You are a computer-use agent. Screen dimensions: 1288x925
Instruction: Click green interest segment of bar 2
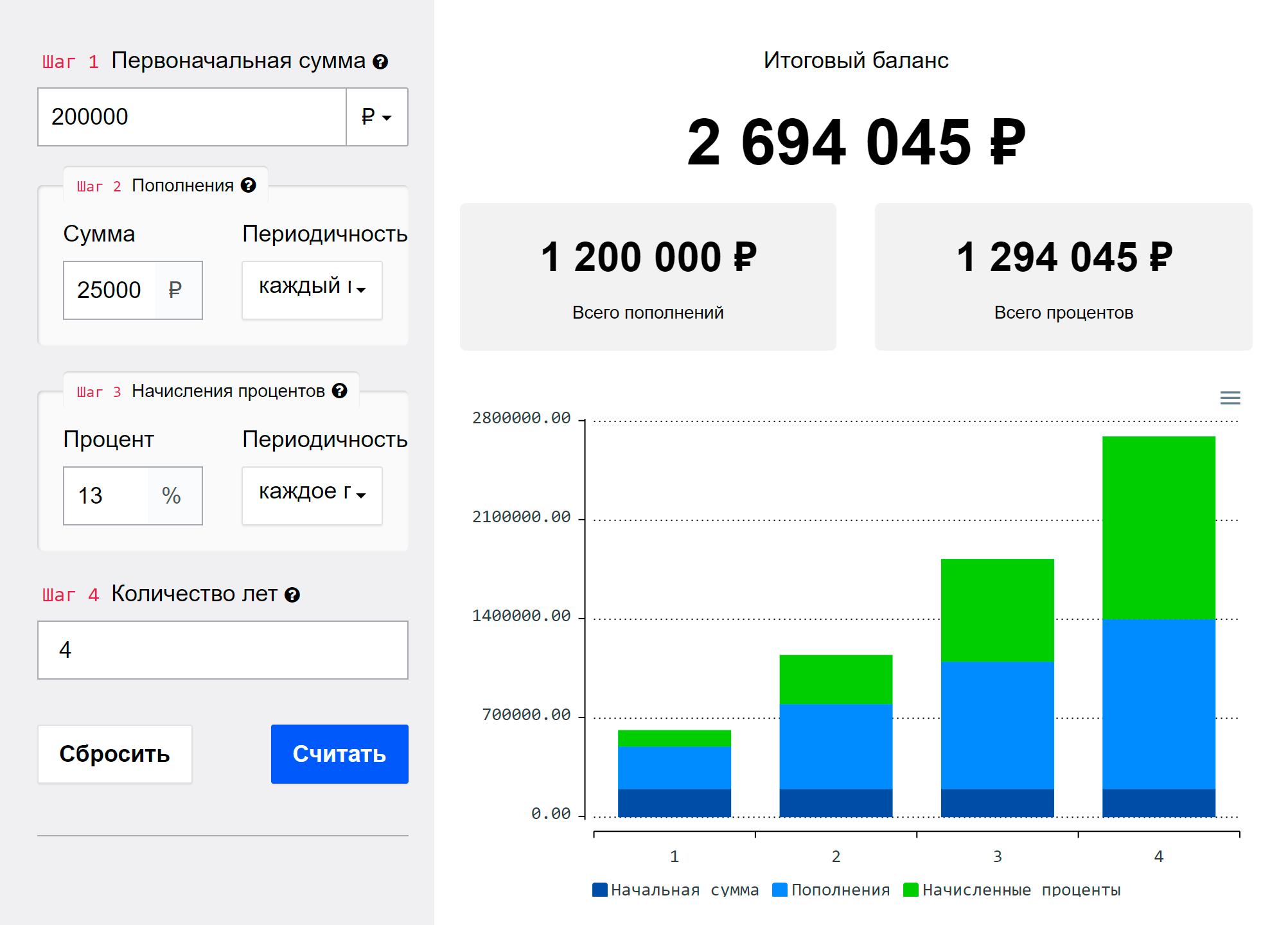tap(836, 680)
